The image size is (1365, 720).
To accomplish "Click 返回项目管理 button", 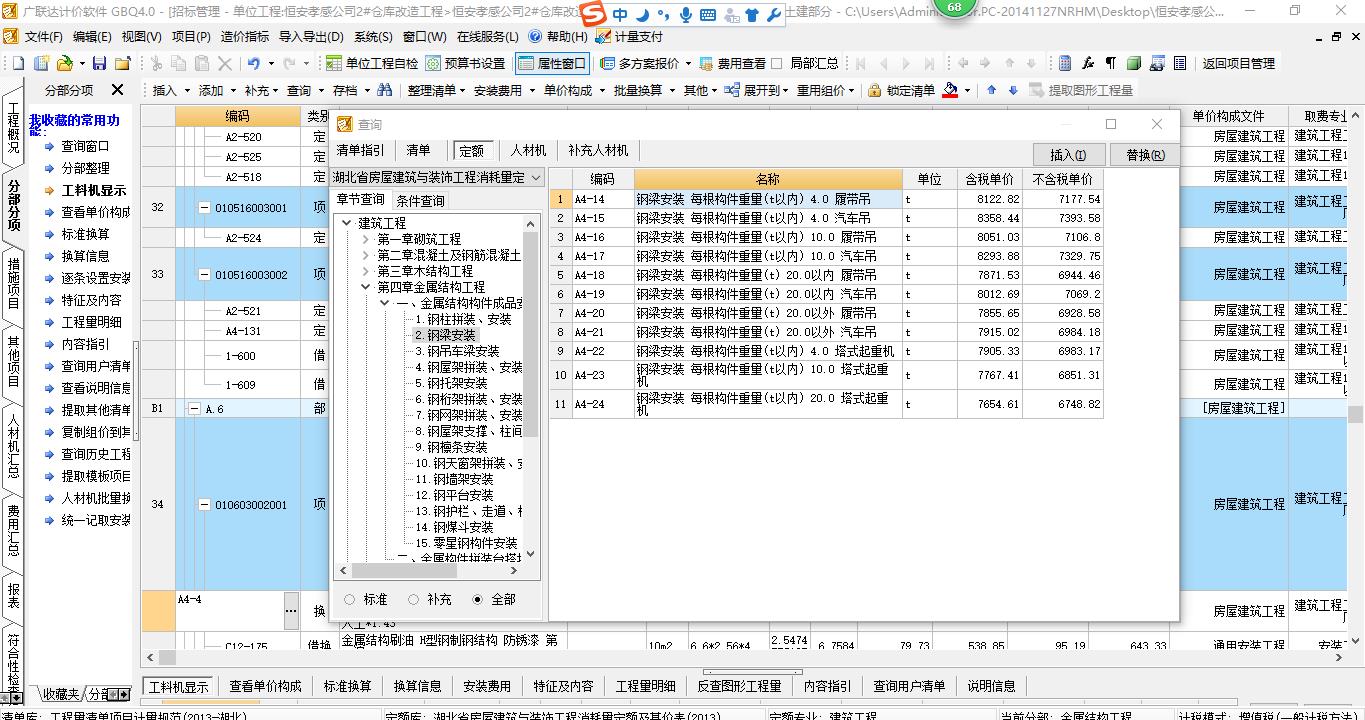I will coord(1238,63).
